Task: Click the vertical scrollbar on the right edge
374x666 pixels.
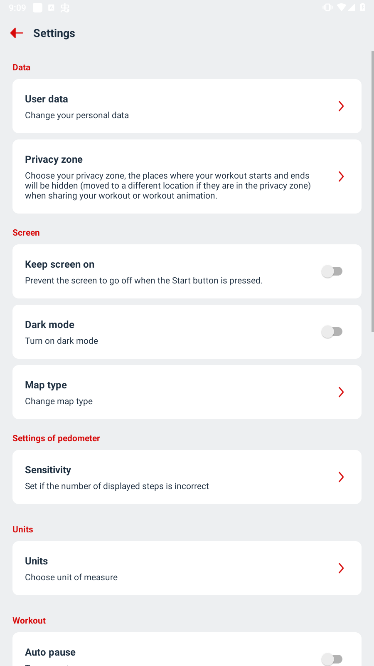Action: click(x=372, y=191)
